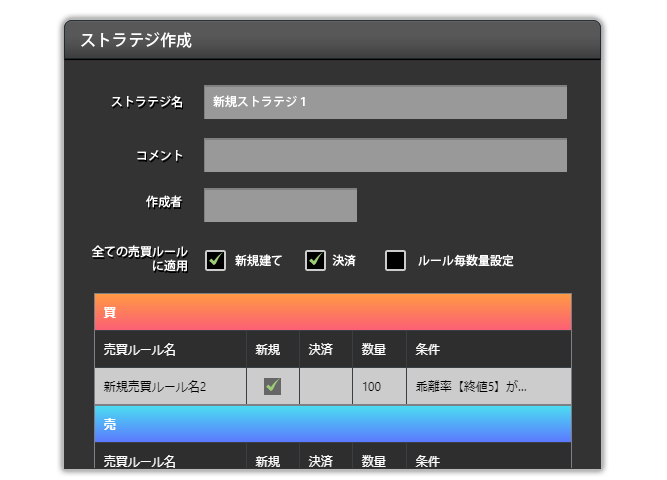Click the コメント input field

385,155
